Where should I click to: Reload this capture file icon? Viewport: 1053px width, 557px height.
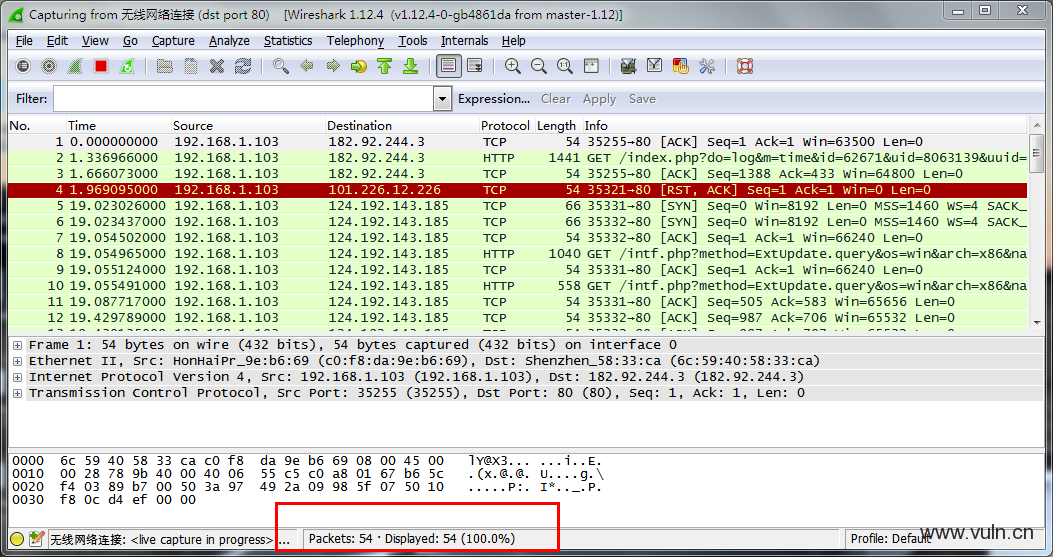242,66
